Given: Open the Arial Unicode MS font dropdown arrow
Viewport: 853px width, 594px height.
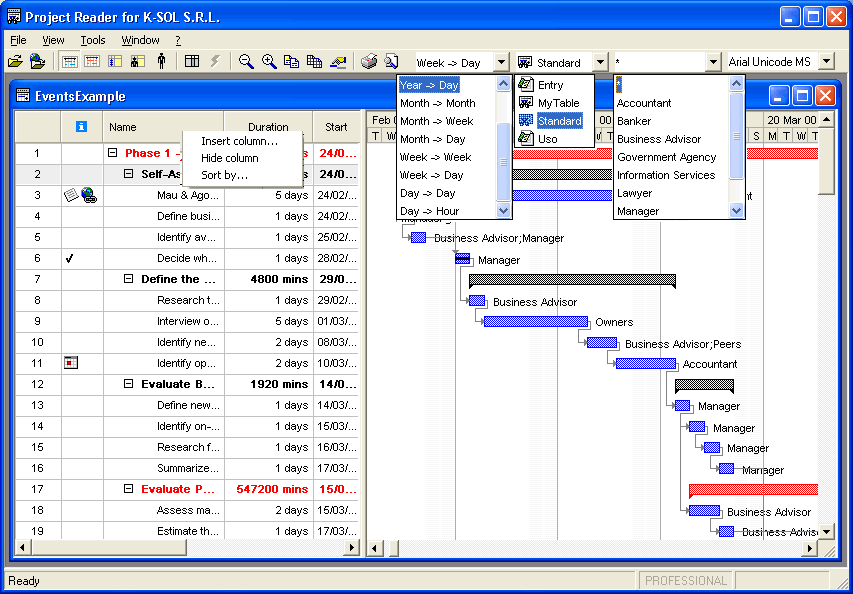Looking at the screenshot, I should pos(826,61).
